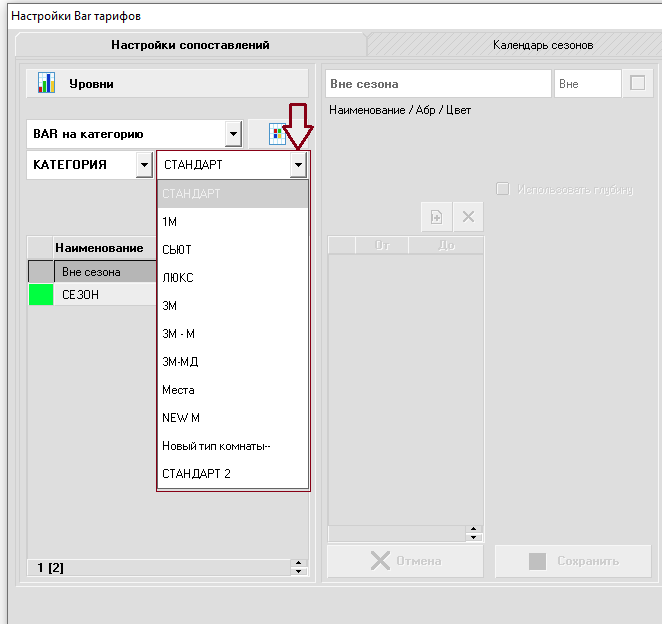Click the Отмена cancel button
Screen dimensions: 662x624
coord(405,561)
